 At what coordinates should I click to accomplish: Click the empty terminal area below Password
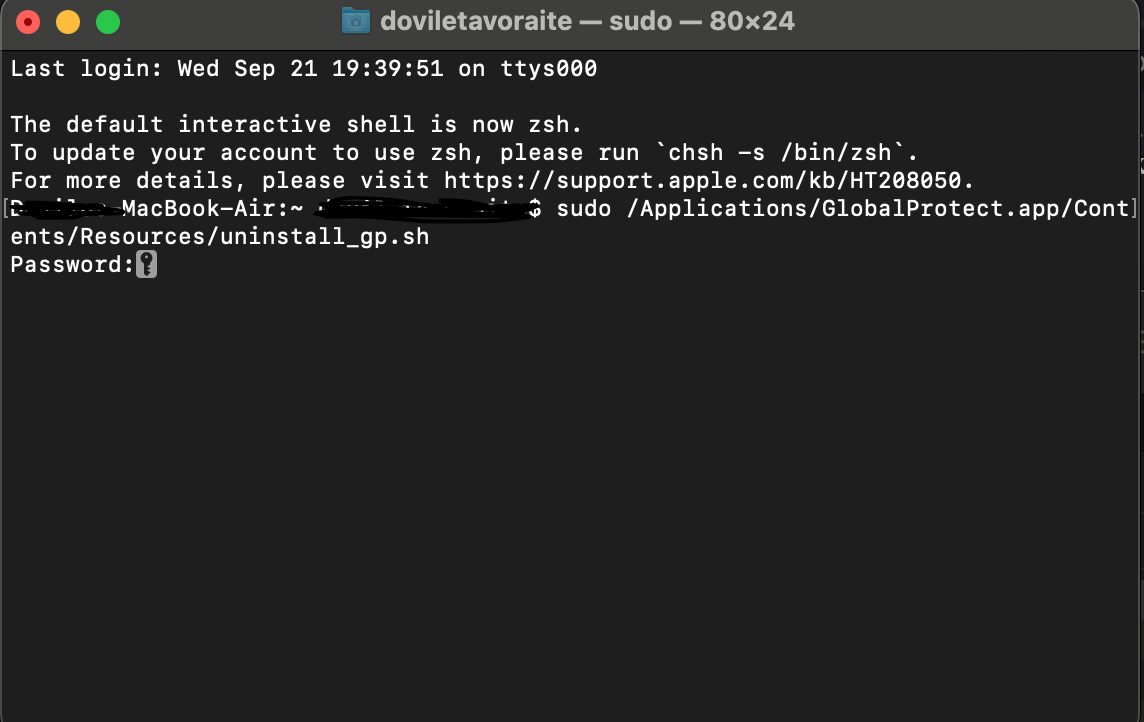pos(569,496)
